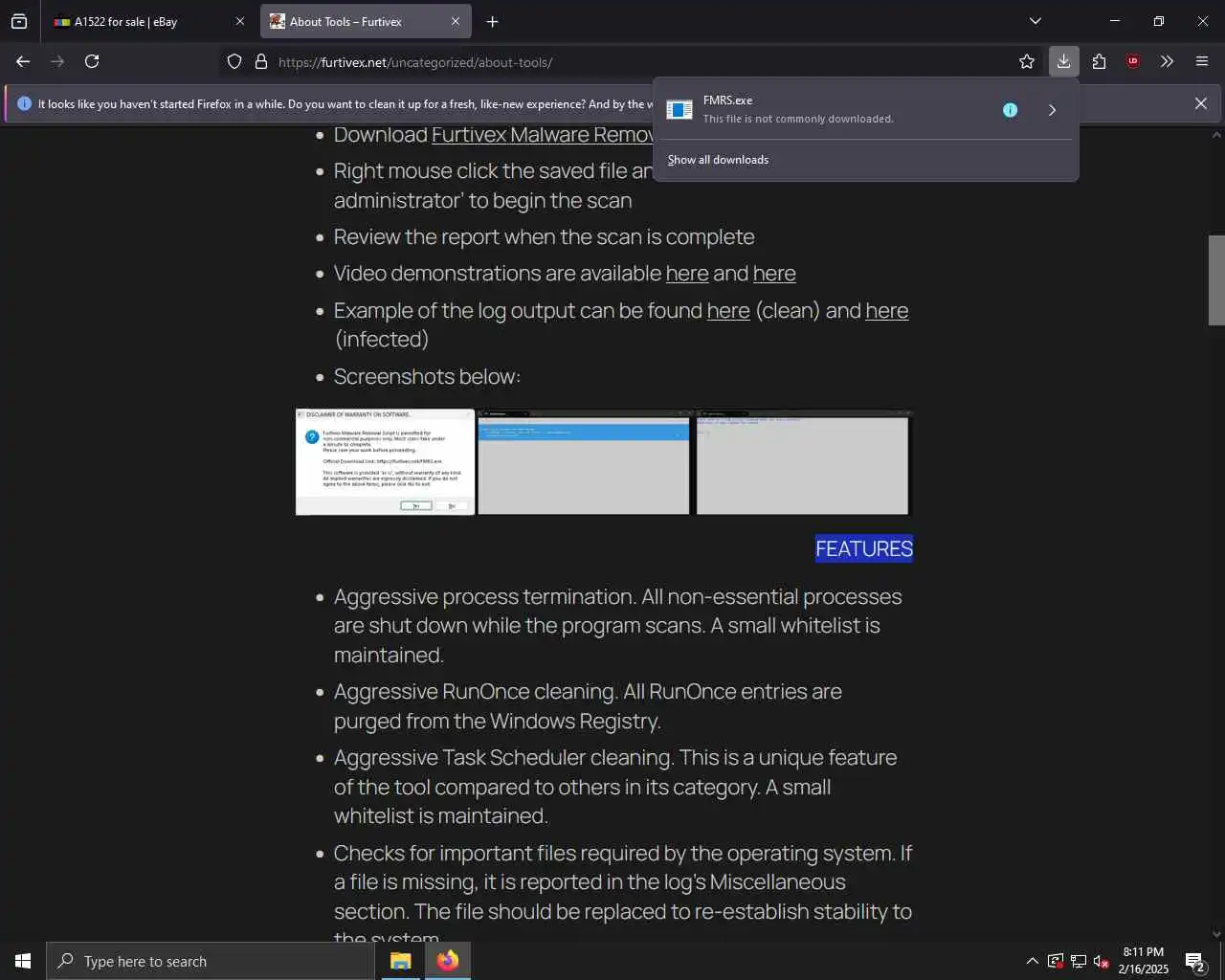Open the Firefox application menu
This screenshot has width=1225, height=980.
click(1202, 61)
